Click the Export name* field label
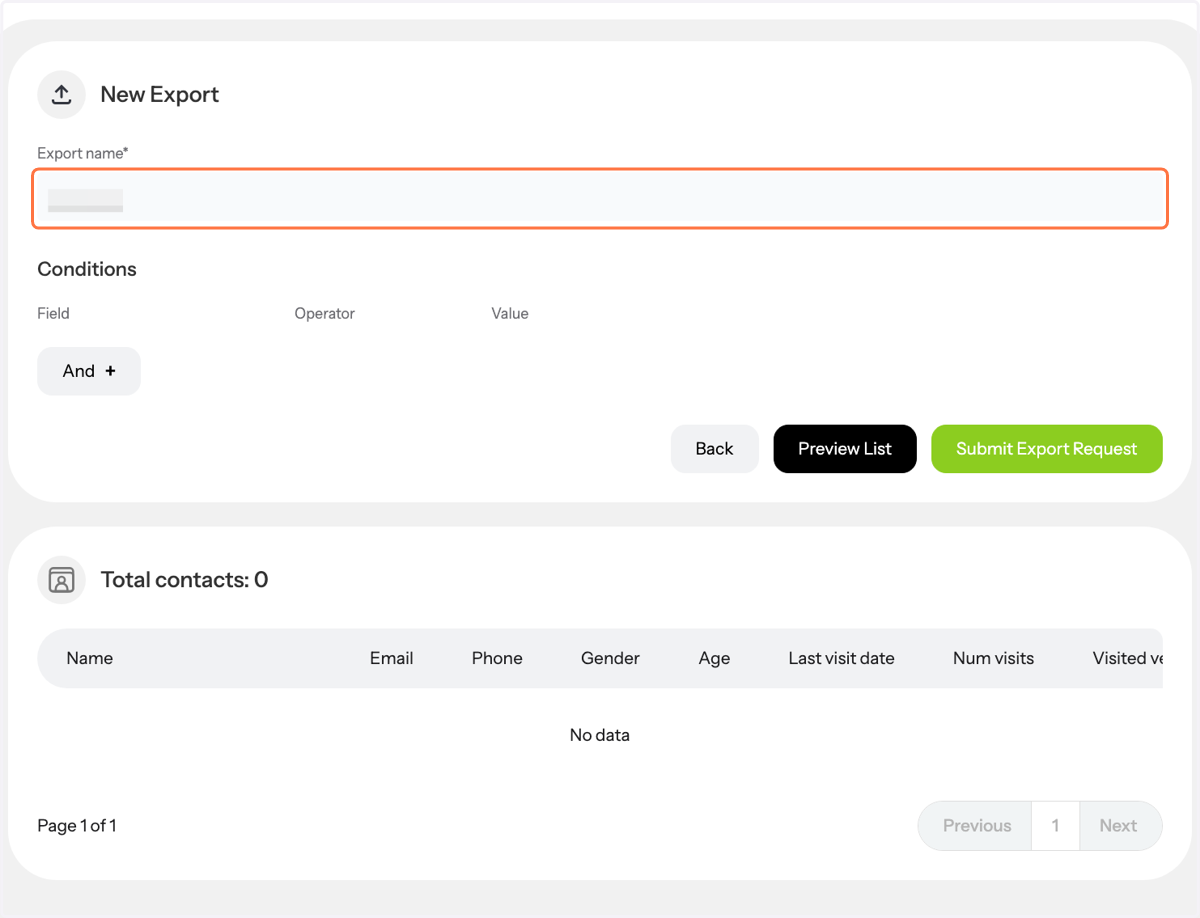This screenshot has width=1200, height=918. pos(83,153)
